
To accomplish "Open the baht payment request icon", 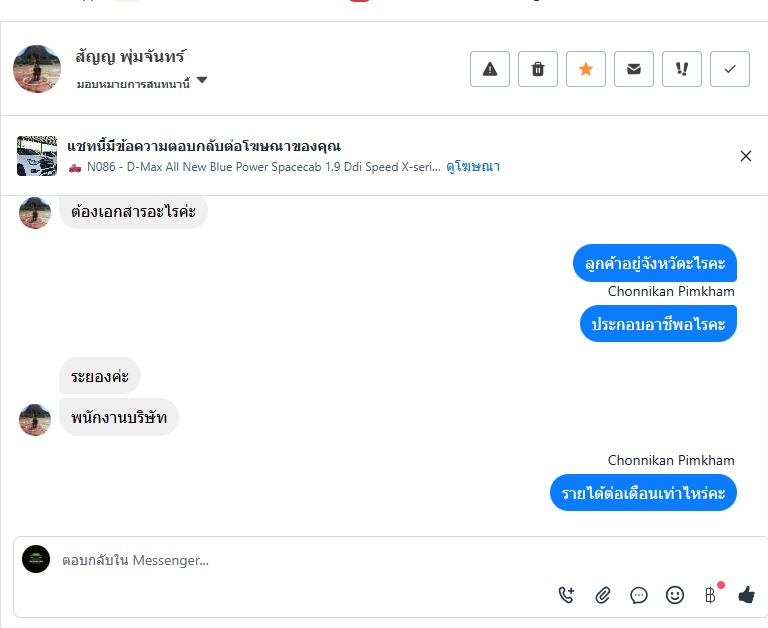I will pos(711,595).
